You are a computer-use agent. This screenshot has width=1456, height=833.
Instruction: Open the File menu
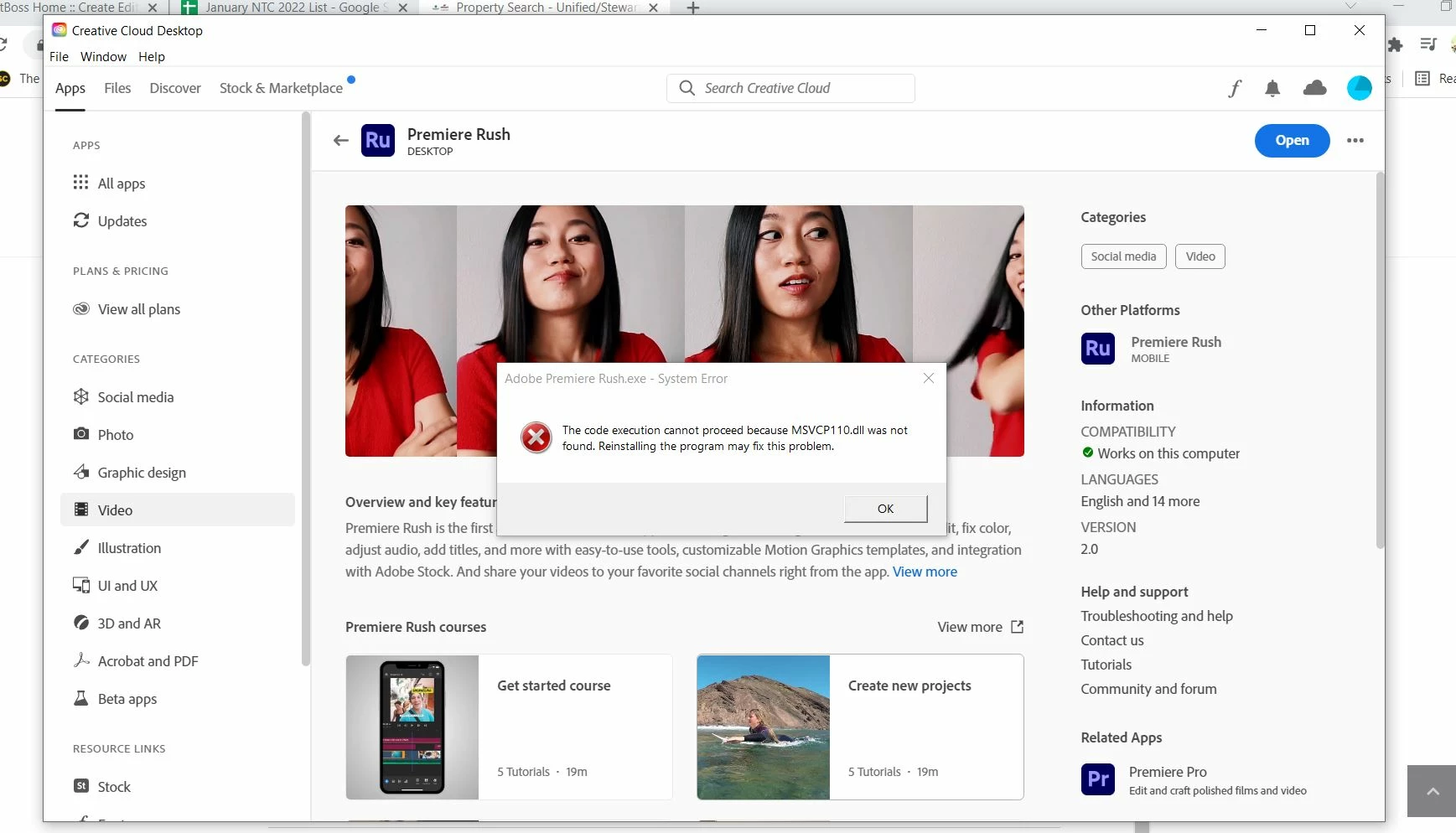(x=59, y=56)
